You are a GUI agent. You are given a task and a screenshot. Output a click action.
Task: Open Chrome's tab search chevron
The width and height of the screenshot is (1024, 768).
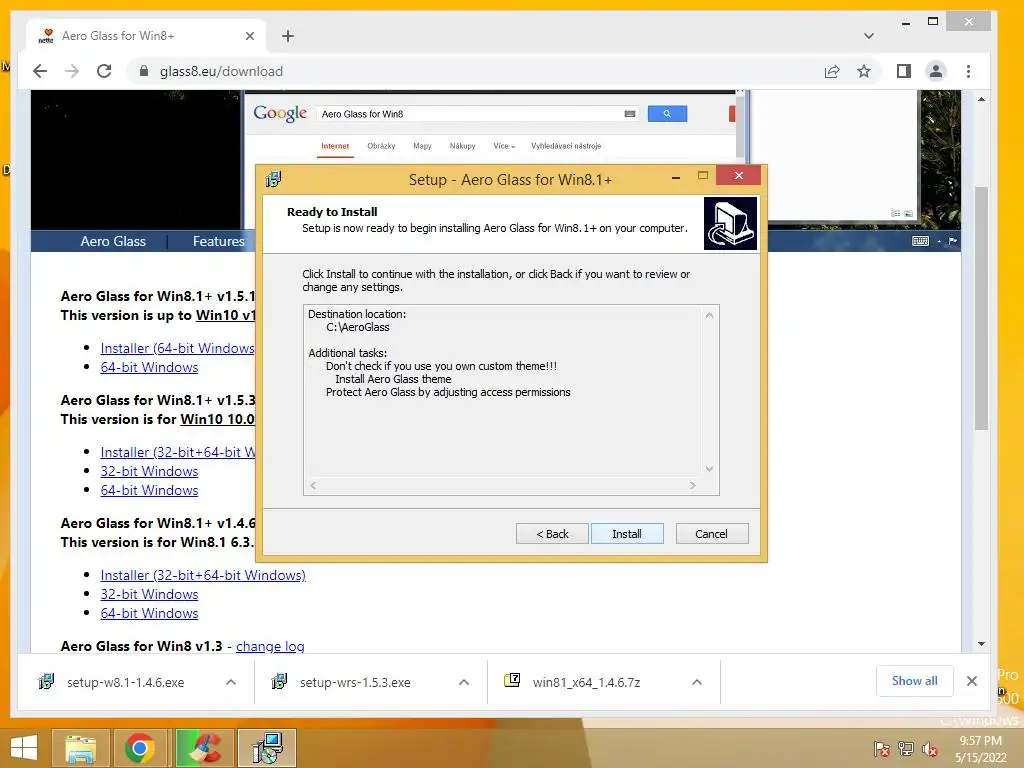(x=869, y=36)
